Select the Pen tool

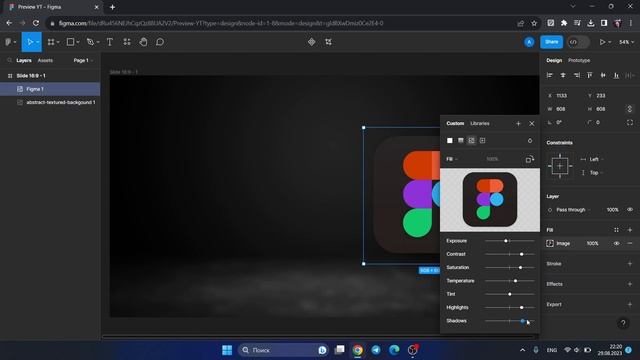(x=90, y=42)
